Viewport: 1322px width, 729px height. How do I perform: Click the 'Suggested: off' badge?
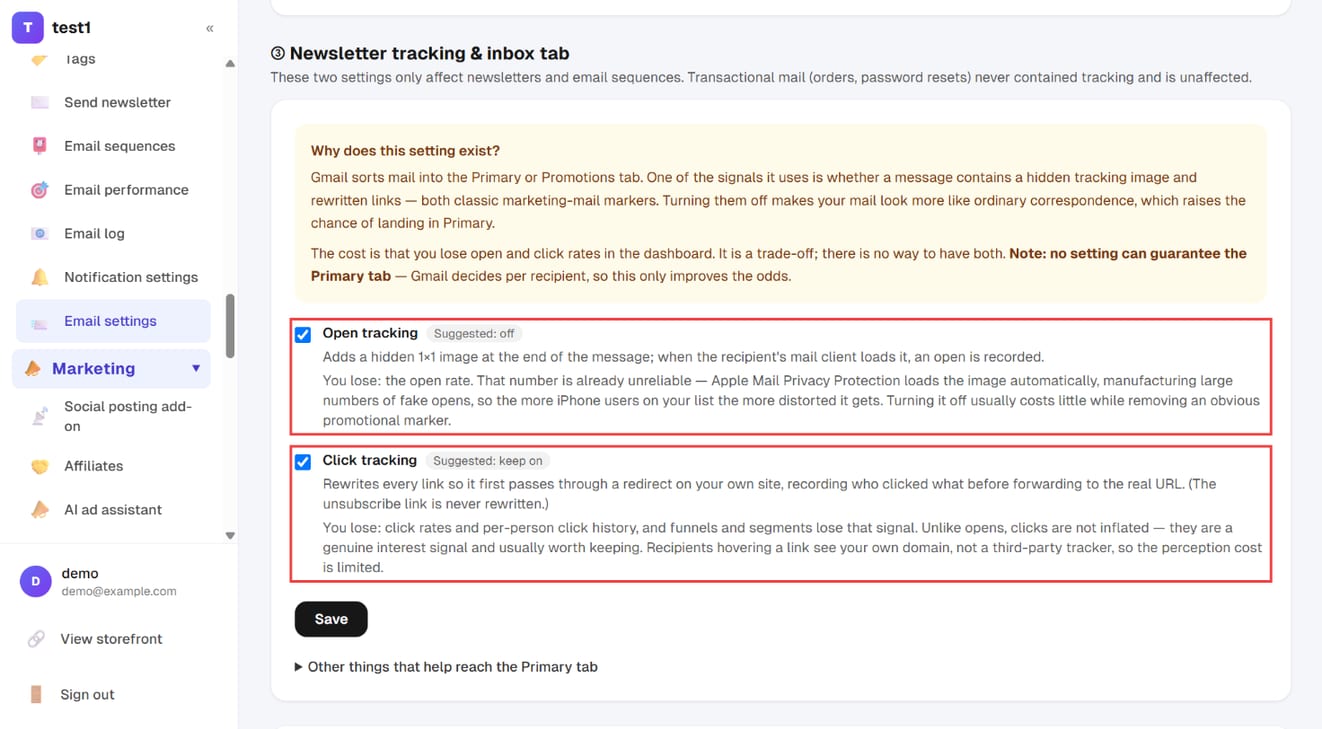pos(474,334)
